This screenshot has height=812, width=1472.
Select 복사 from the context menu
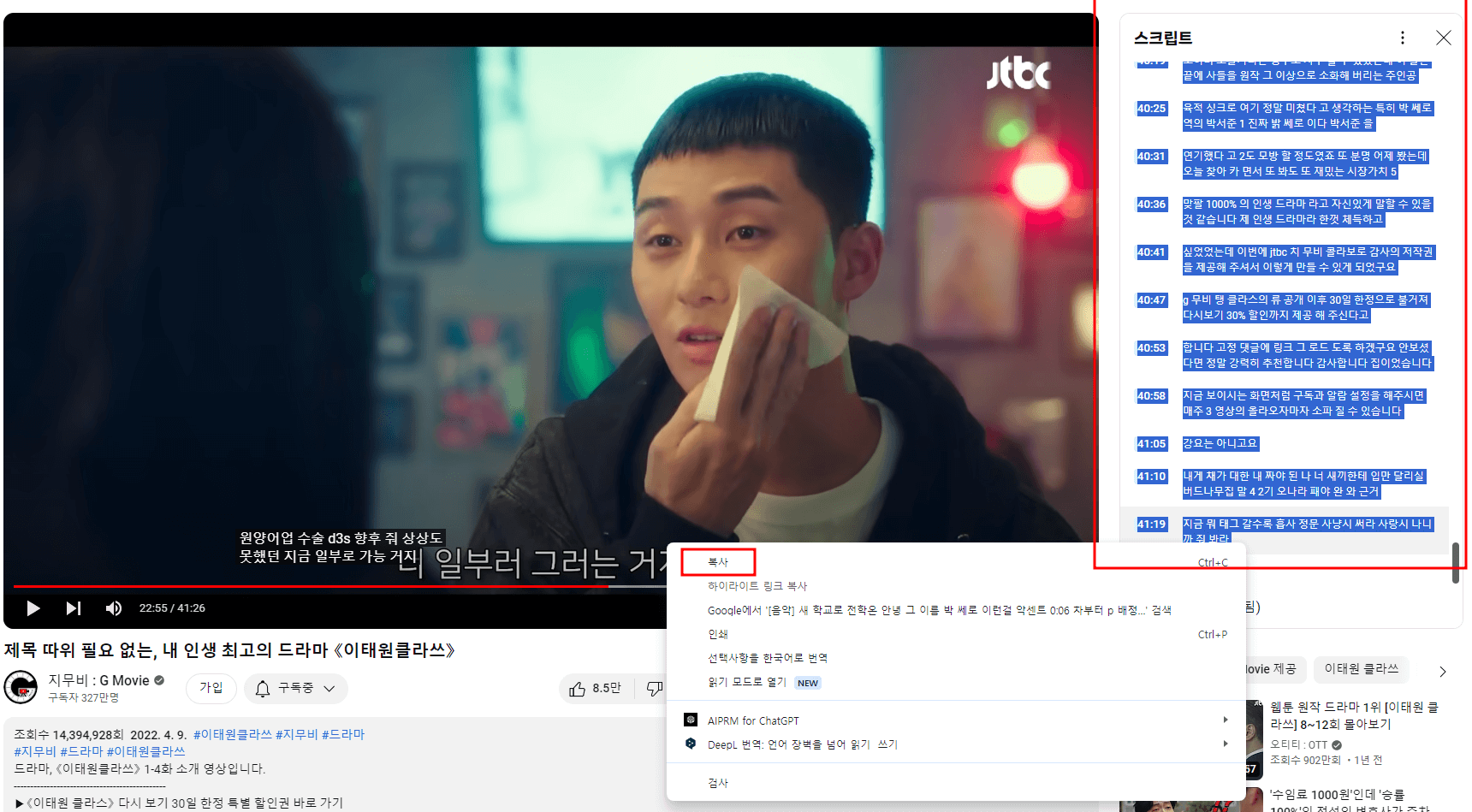click(x=718, y=561)
